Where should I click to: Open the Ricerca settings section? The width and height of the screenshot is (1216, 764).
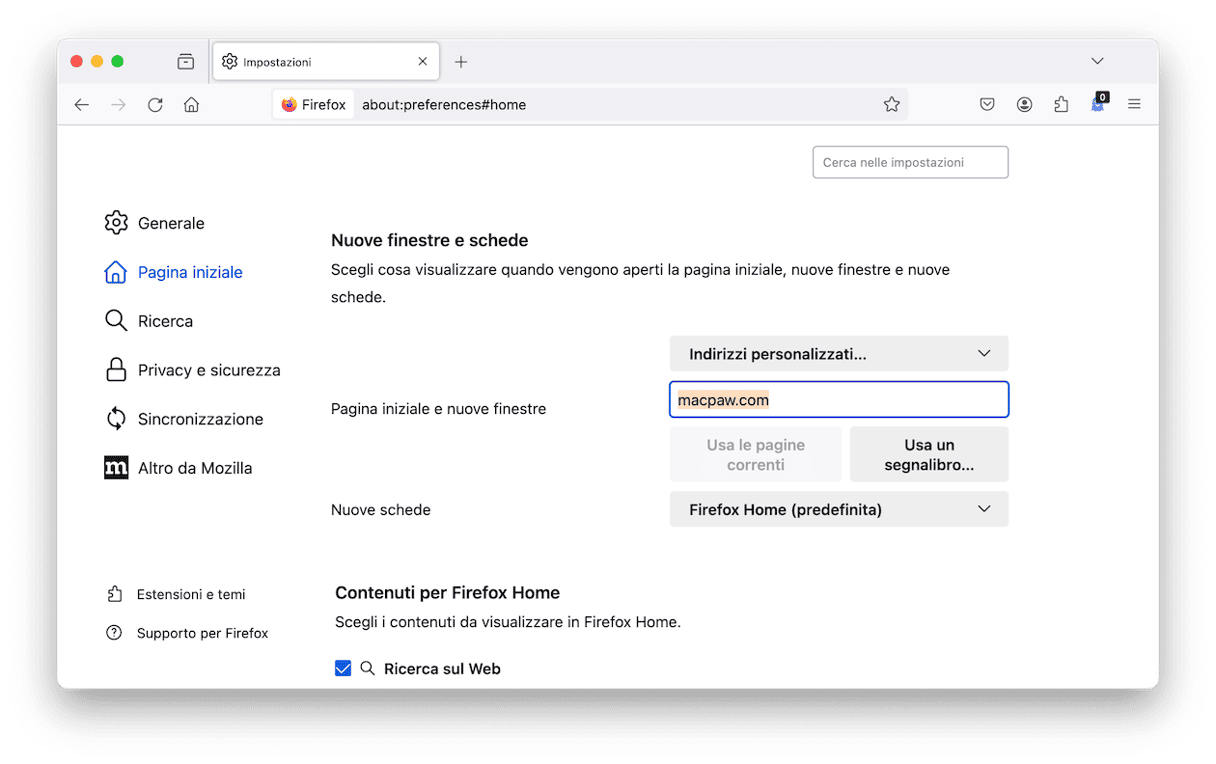tap(149, 321)
